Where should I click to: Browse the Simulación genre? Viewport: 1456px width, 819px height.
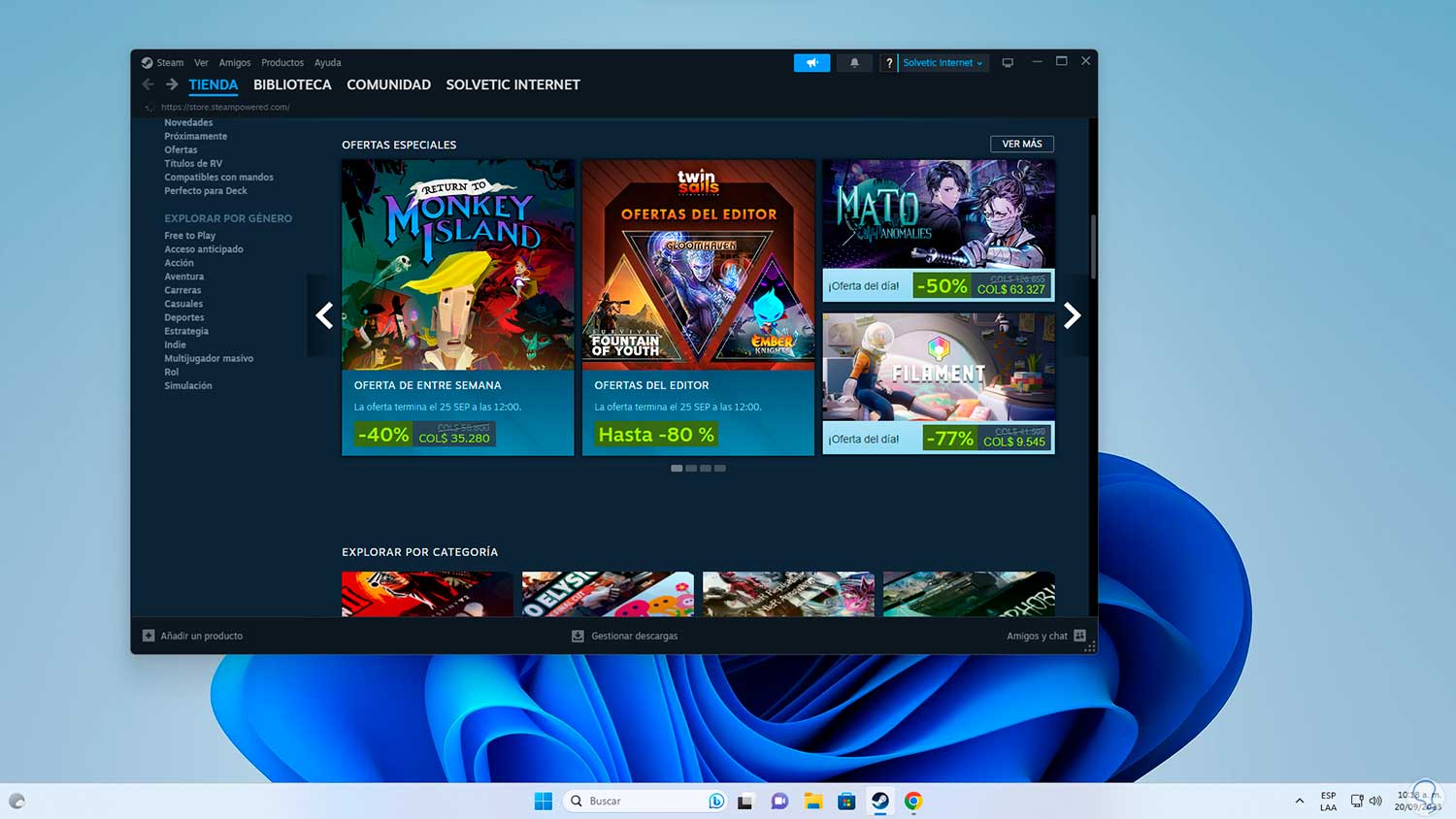(188, 385)
